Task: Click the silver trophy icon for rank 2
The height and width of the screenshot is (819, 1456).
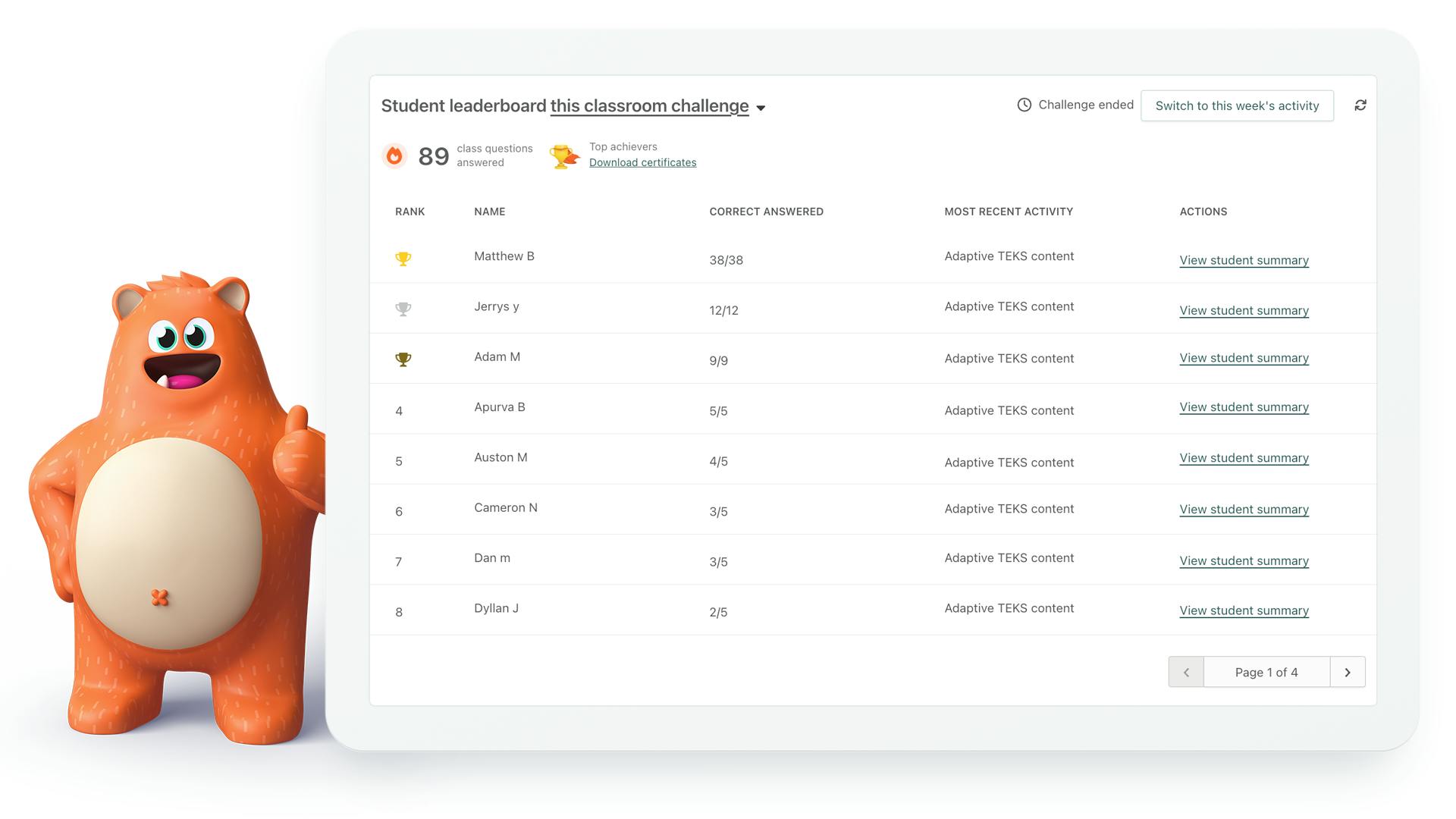Action: [x=403, y=308]
